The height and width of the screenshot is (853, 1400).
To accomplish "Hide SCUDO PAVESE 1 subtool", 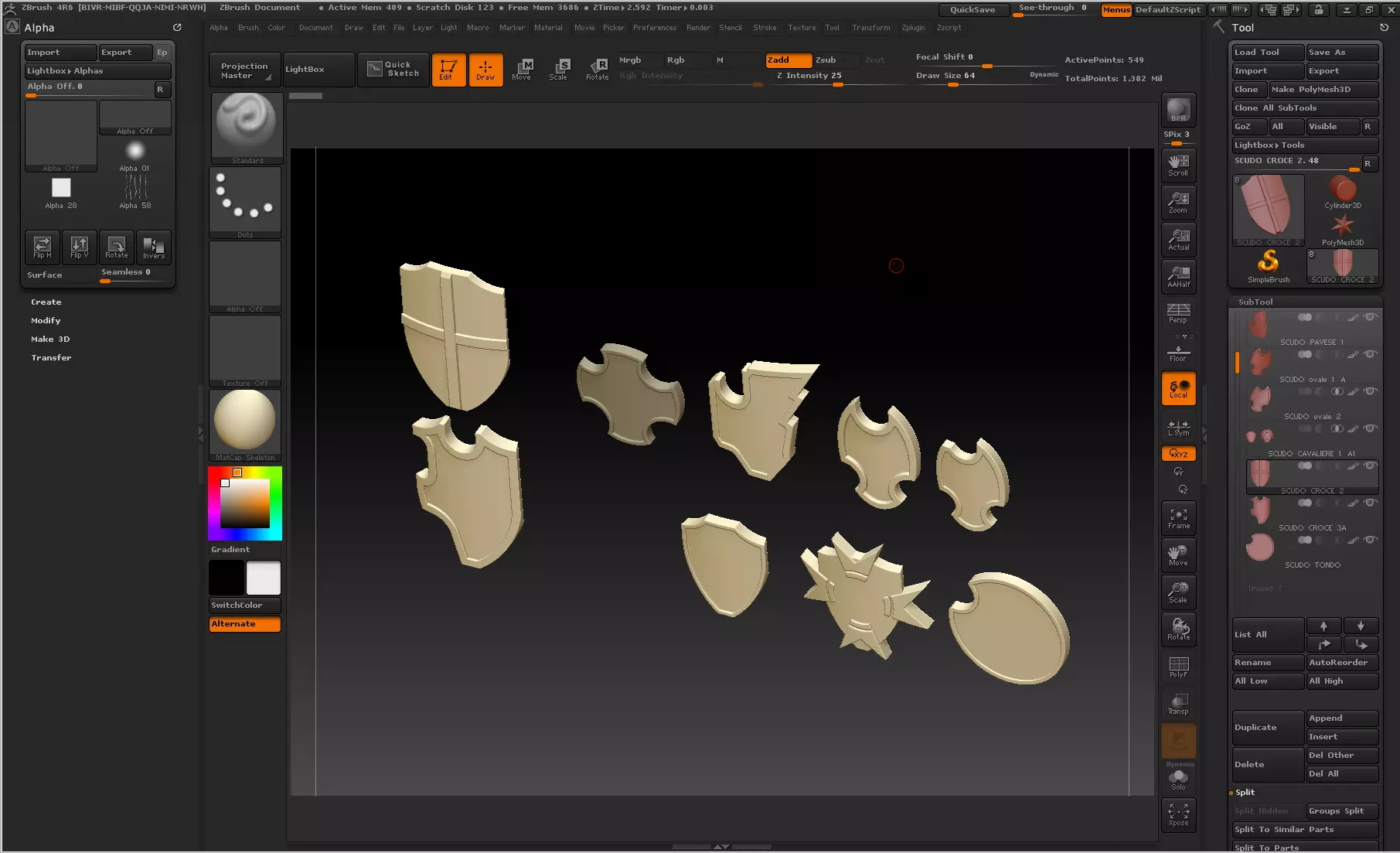I will (1370, 317).
